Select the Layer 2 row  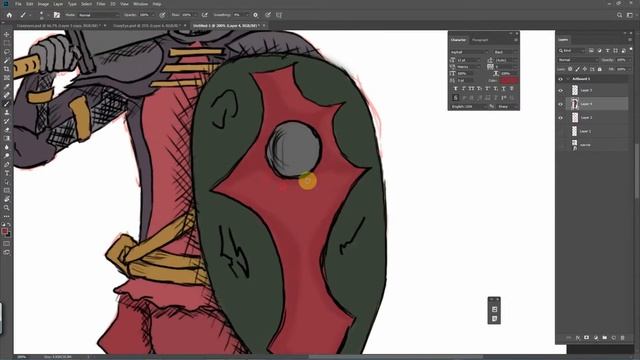click(x=597, y=118)
